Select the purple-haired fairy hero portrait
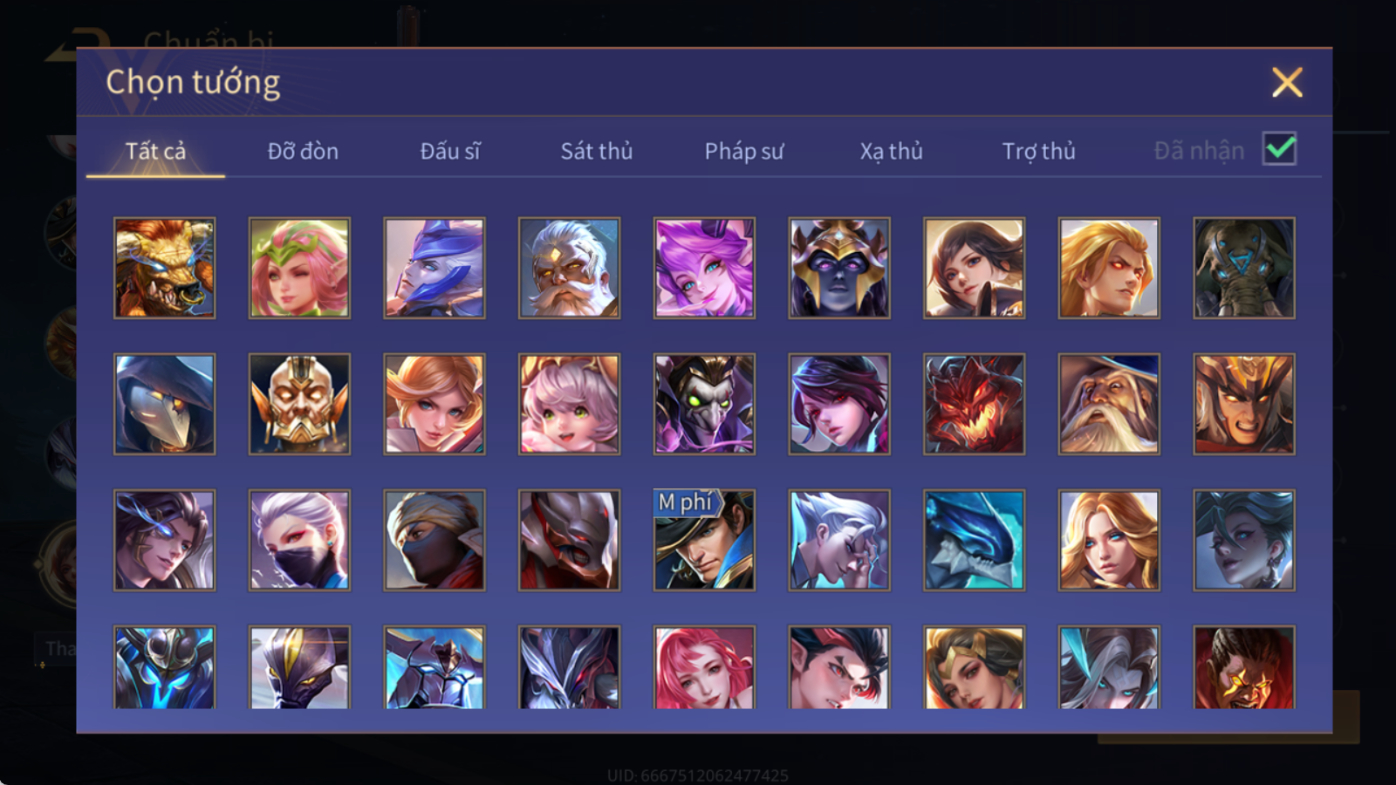1396x785 pixels. point(704,268)
